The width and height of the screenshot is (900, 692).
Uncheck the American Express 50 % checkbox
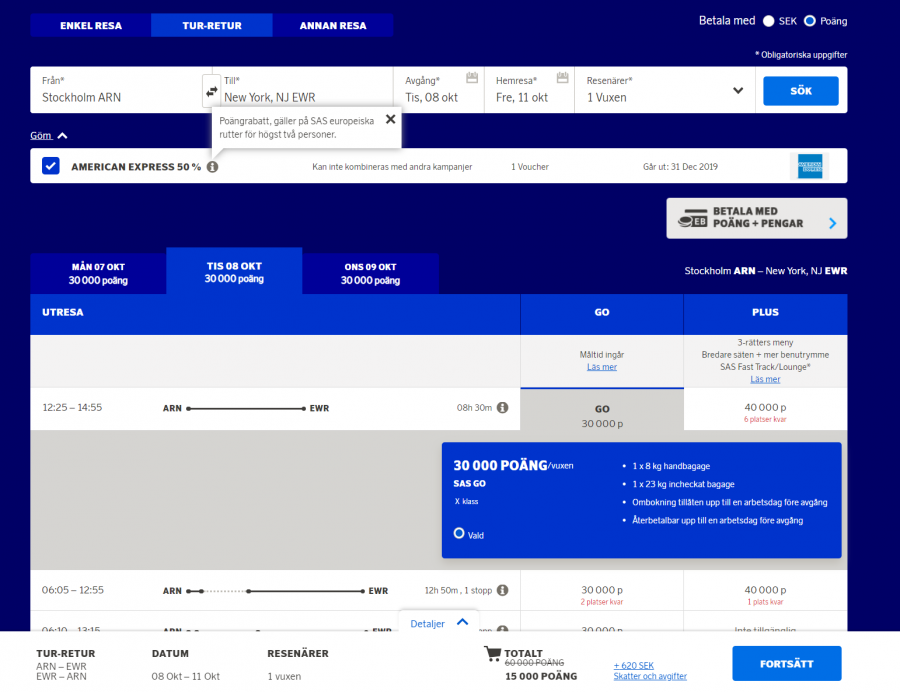click(51, 166)
